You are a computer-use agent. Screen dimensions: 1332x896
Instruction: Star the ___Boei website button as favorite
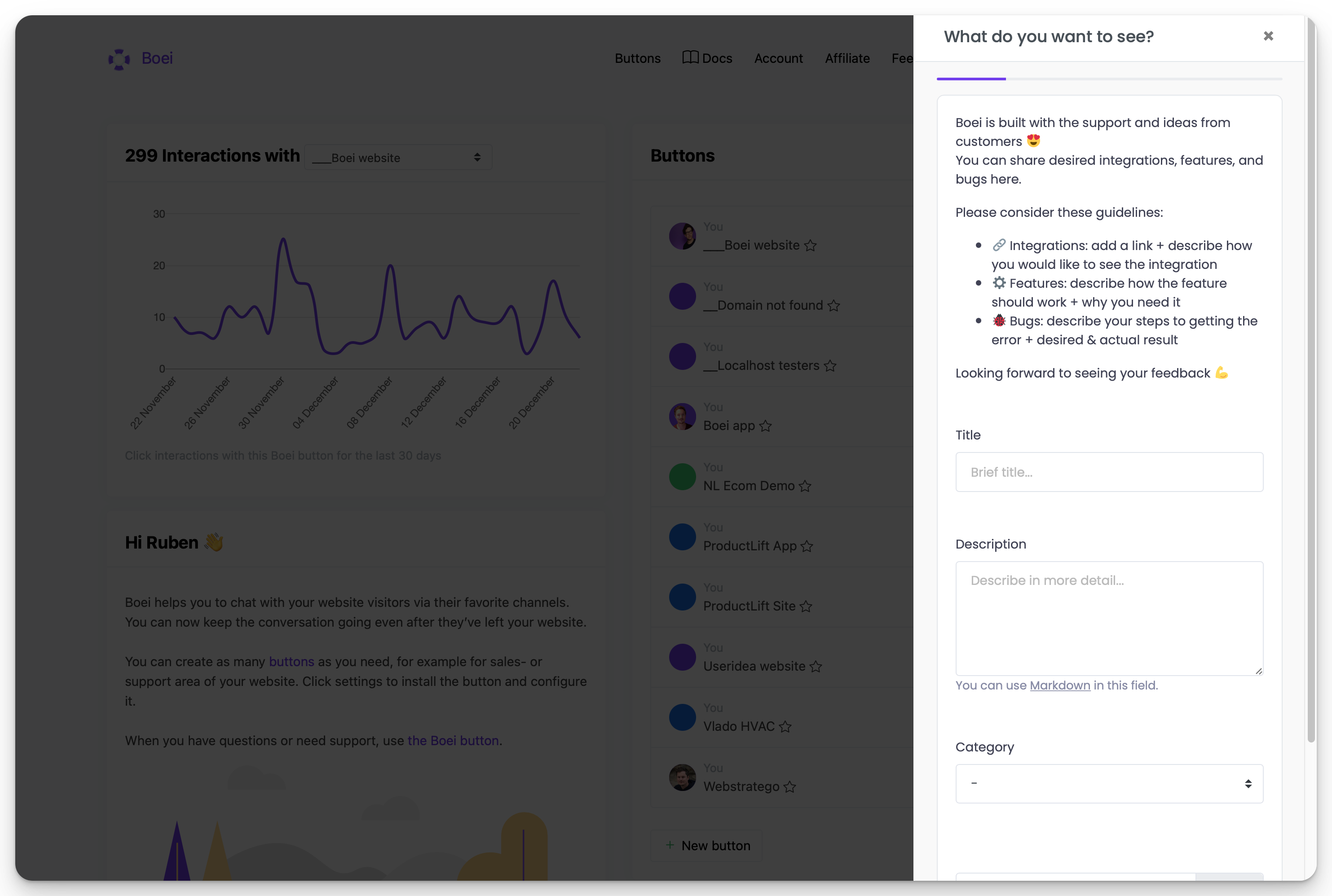[811, 246]
